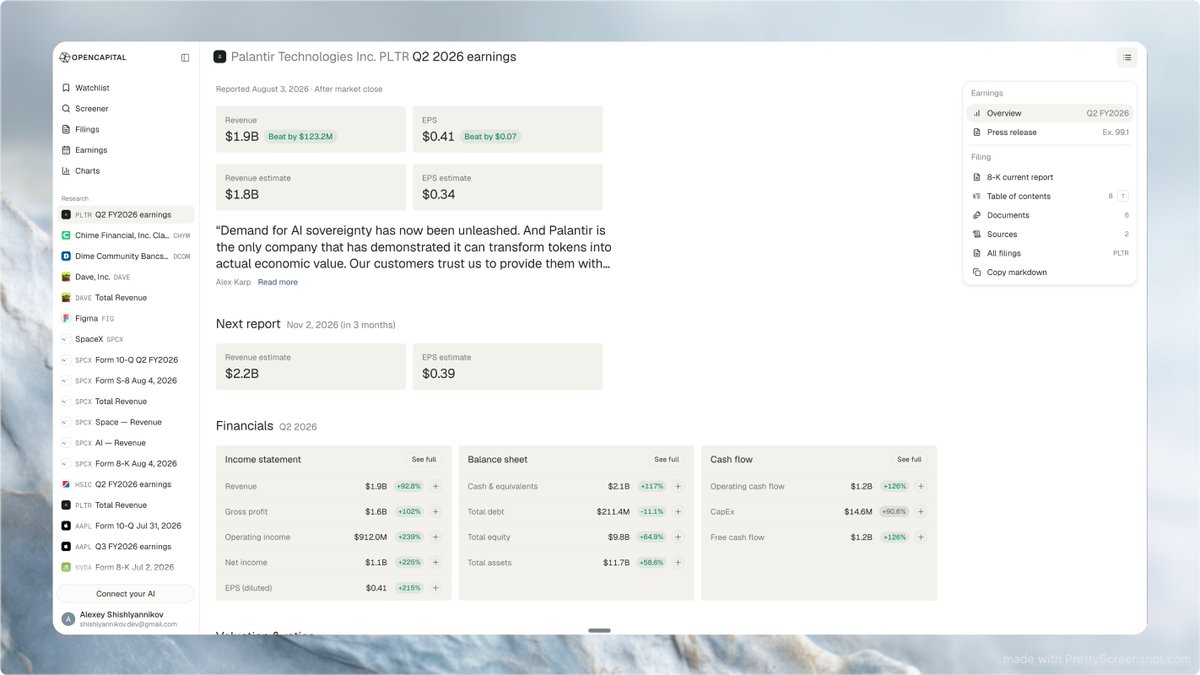This screenshot has height=675, width=1200.
Task: Click the plus icon on the Total equity row
Action: coord(678,537)
